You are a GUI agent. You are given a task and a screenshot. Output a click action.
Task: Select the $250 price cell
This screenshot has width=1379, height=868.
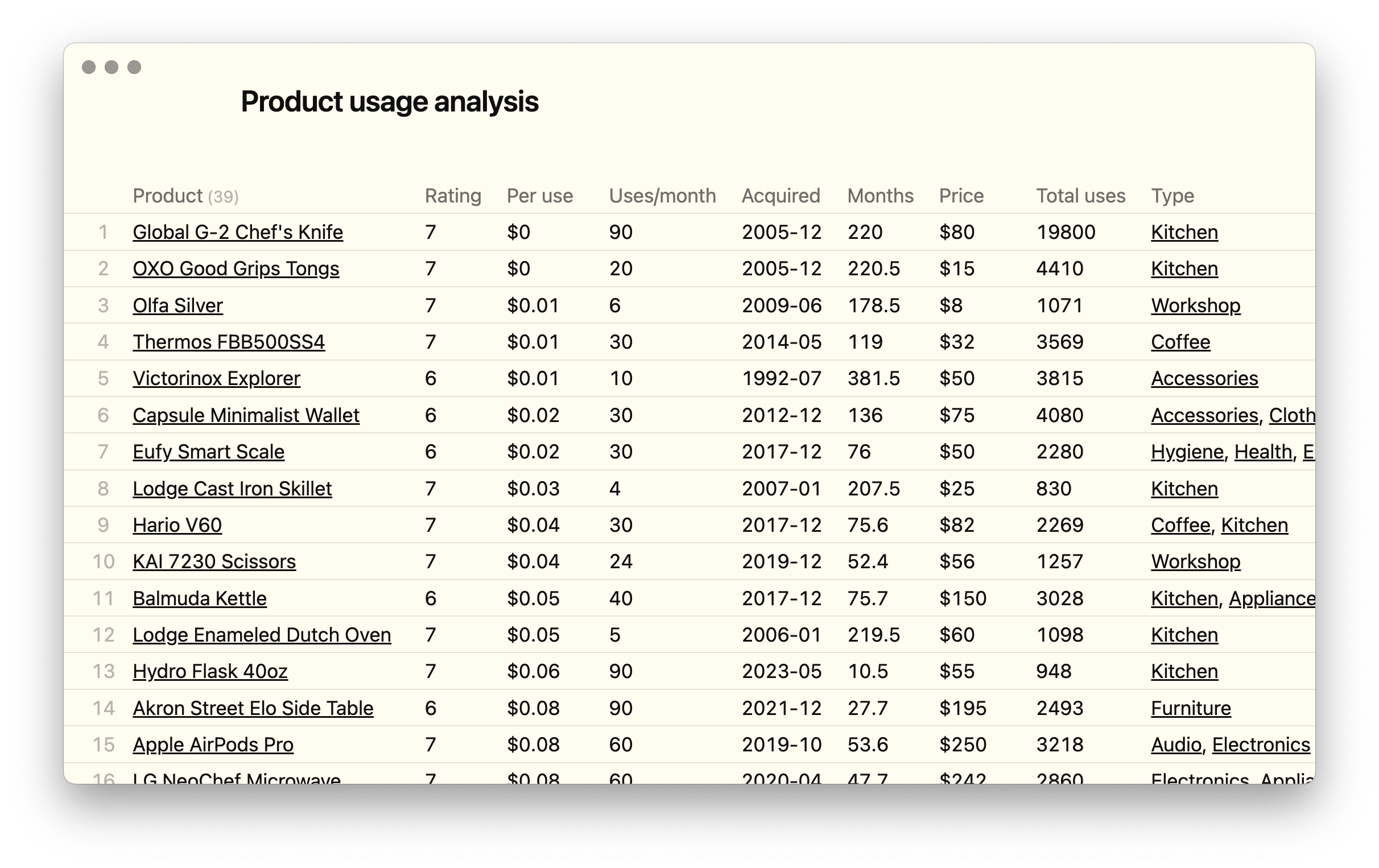(x=963, y=745)
